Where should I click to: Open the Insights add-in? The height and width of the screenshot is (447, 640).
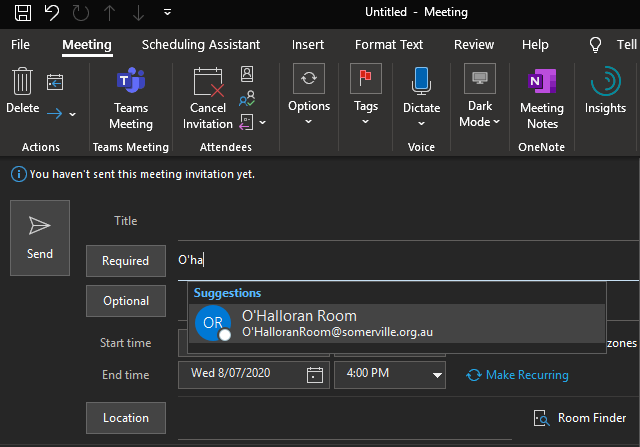pyautogui.click(x=605, y=91)
